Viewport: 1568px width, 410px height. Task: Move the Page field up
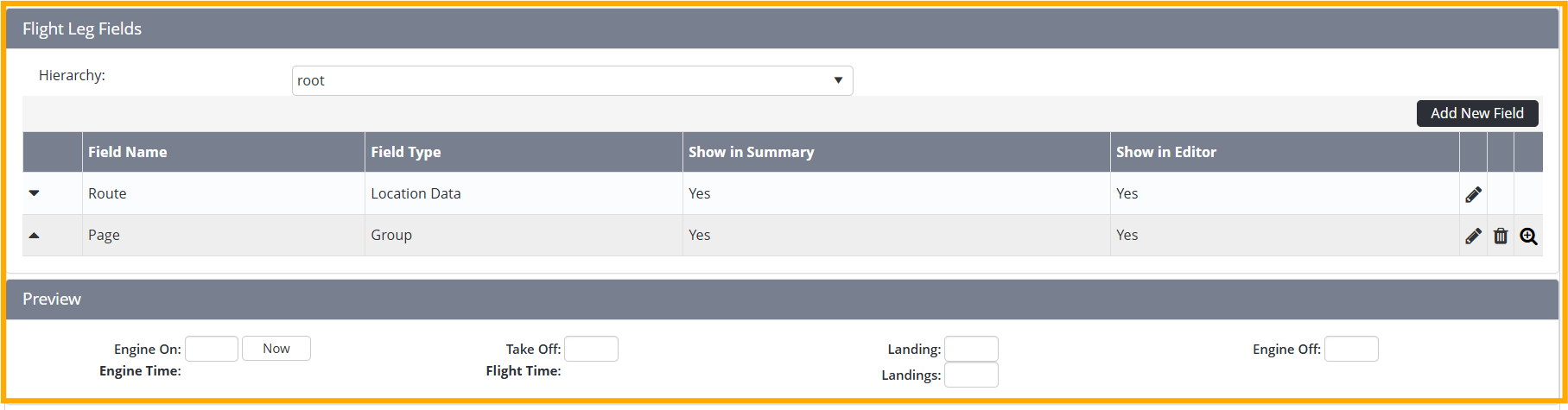tap(35, 235)
